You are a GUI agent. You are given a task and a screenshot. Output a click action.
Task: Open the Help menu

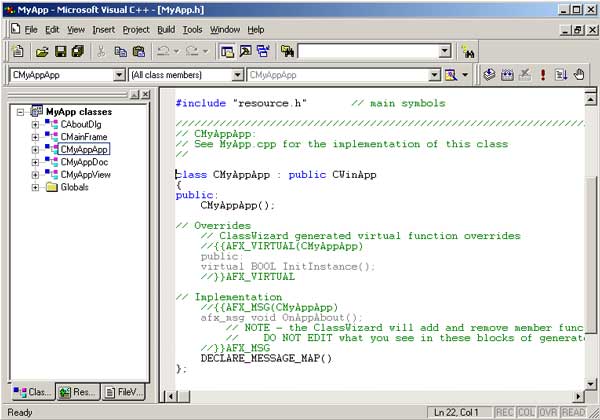256,29
